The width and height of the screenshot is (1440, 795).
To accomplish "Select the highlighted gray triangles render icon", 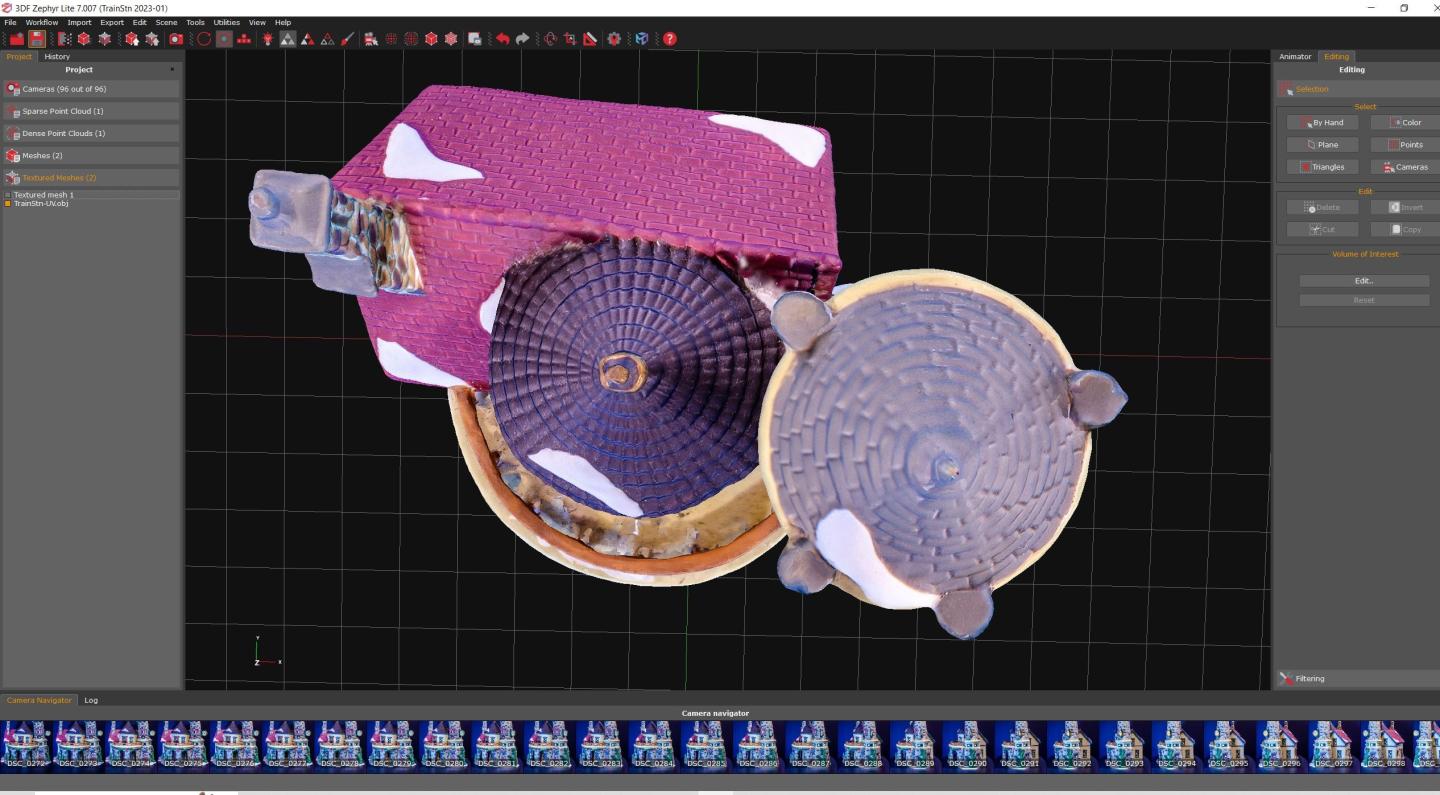I will [x=288, y=39].
